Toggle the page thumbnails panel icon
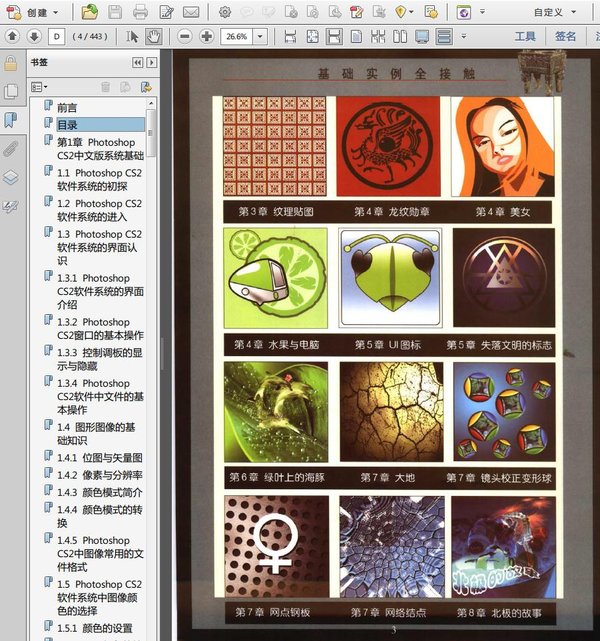Image resolution: width=600 pixels, height=641 pixels. (x=10, y=91)
